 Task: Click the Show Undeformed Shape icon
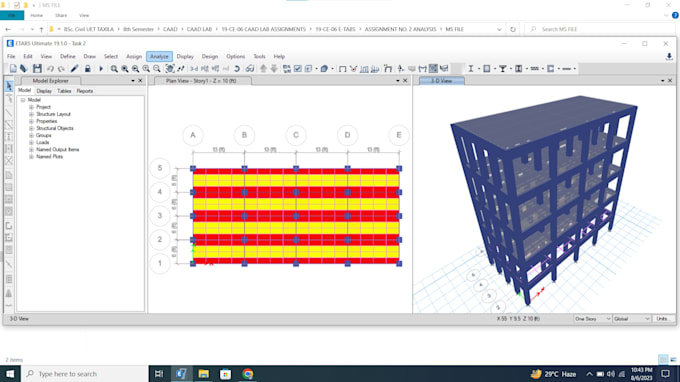(x=343, y=69)
